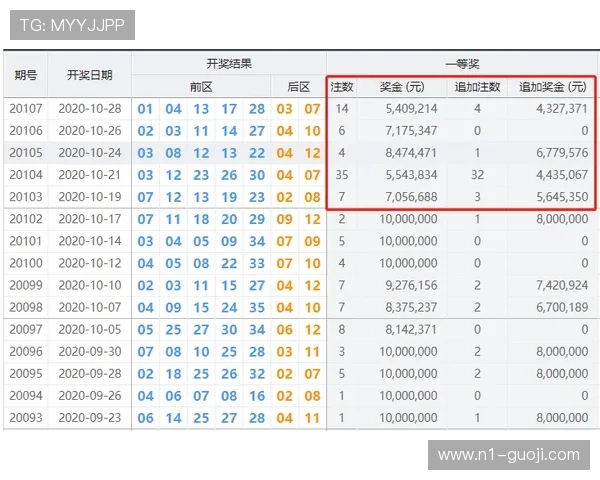Select prize amount 5,409,214
The height and width of the screenshot is (480, 600).
pyautogui.click(x=408, y=109)
